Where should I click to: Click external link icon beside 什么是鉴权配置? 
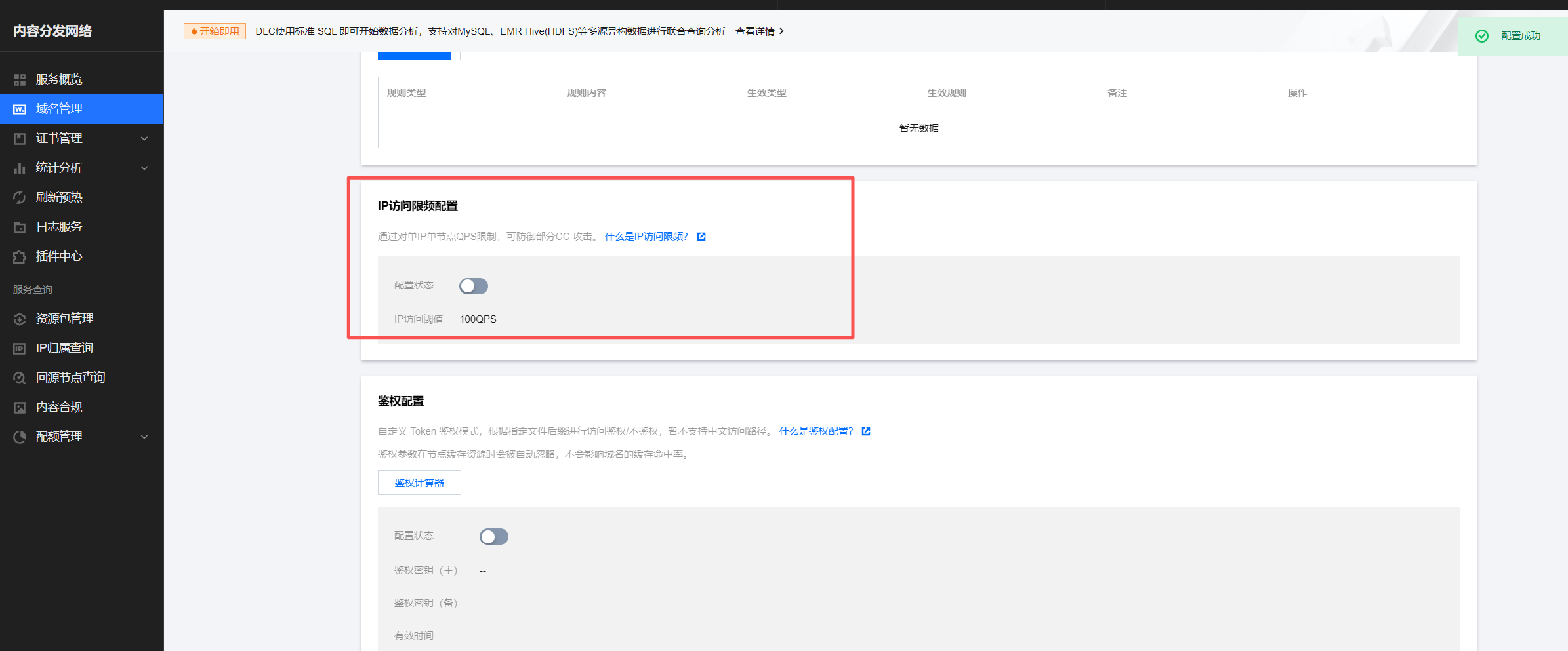pos(866,431)
